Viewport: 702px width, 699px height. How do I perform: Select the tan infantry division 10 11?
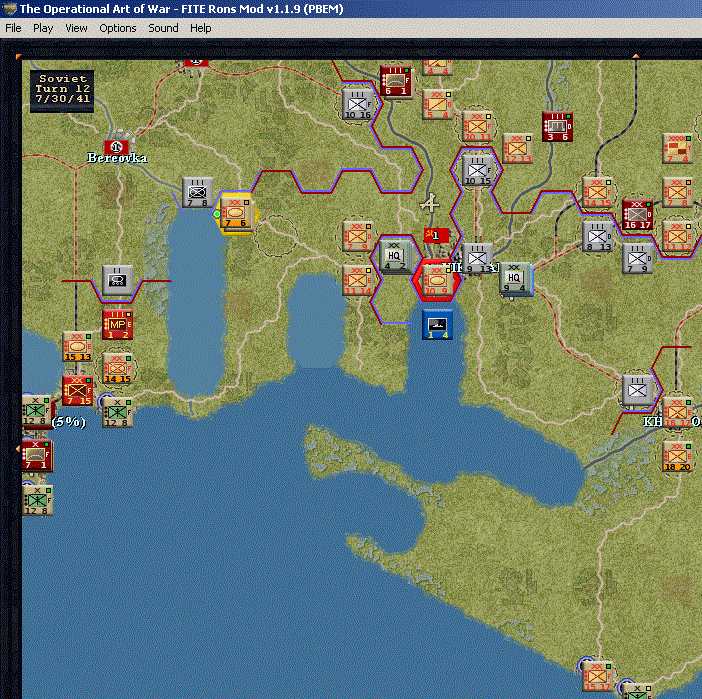pos(477,127)
